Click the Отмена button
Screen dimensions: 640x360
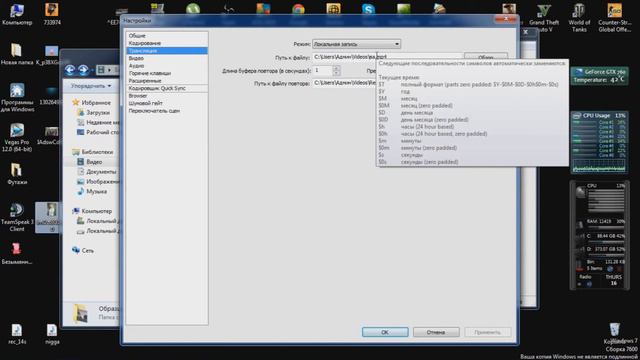[x=436, y=332]
